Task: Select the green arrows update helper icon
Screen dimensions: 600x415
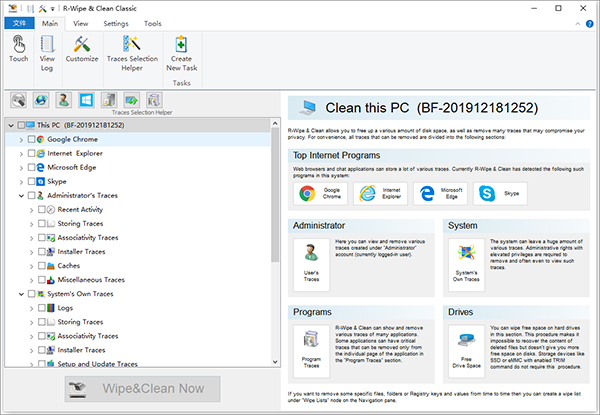Action: tap(132, 100)
